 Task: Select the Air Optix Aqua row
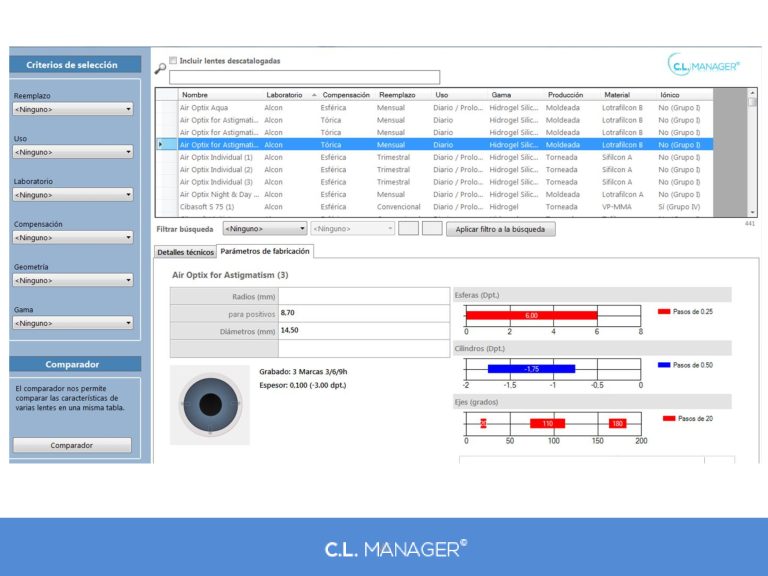click(434, 108)
